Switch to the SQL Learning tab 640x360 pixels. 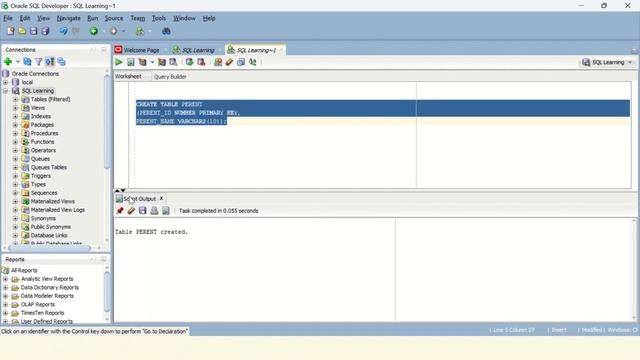click(198, 50)
